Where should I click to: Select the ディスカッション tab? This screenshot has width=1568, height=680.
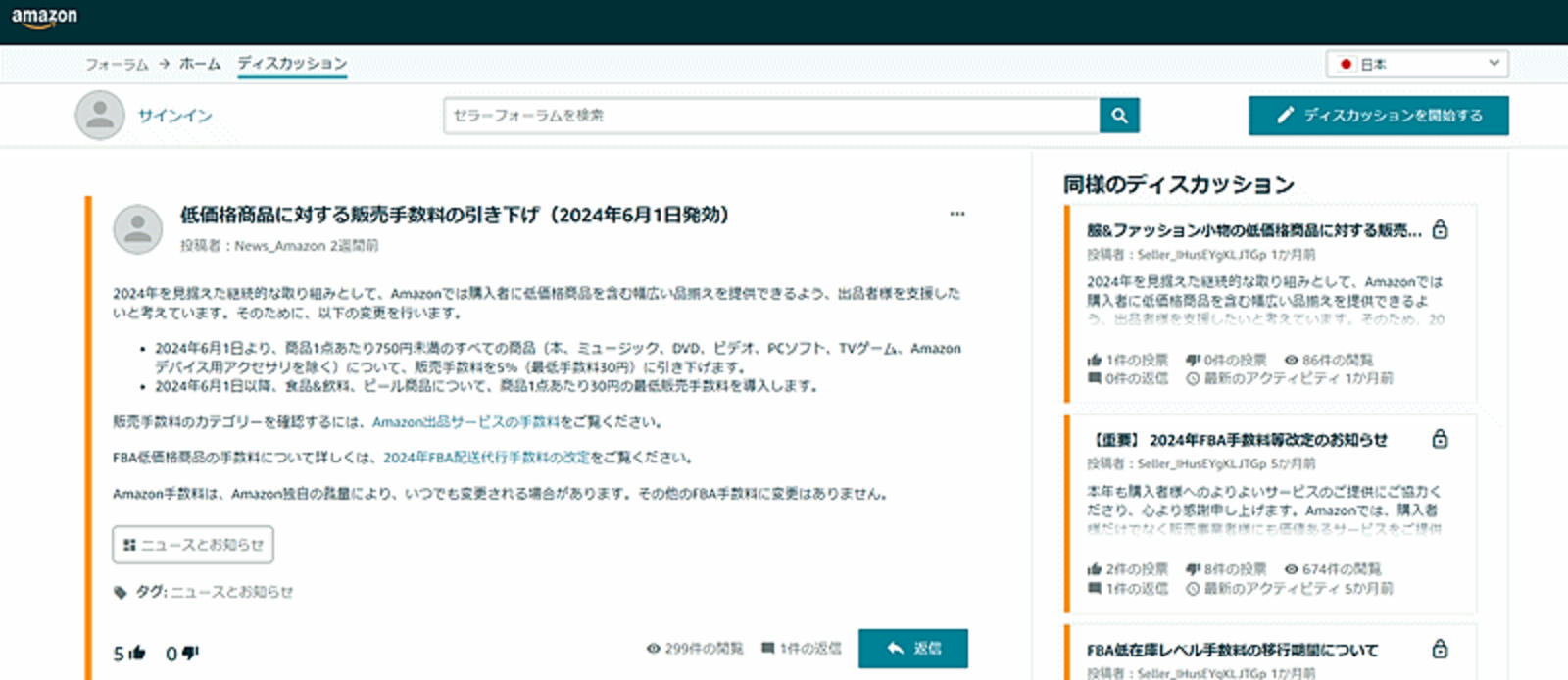click(x=292, y=64)
